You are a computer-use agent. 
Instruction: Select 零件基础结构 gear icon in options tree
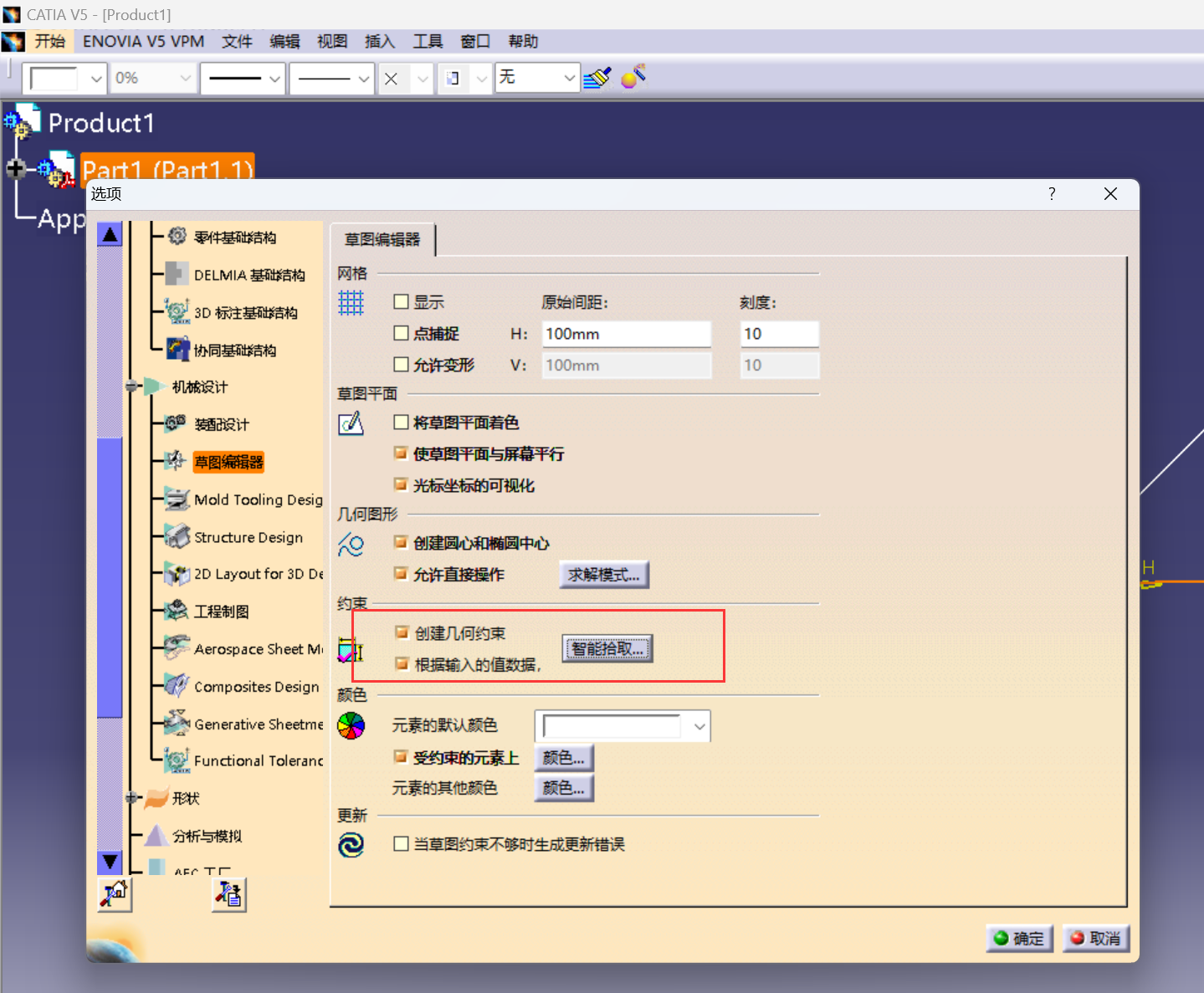177,236
